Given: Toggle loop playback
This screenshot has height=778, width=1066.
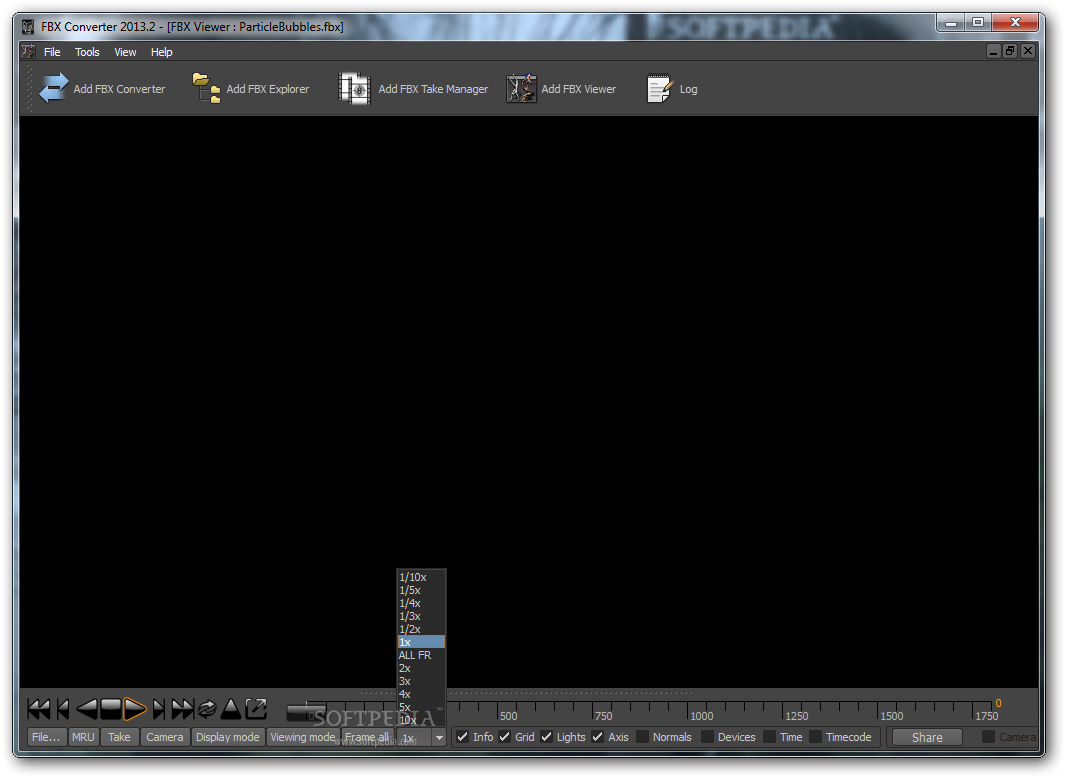Looking at the screenshot, I should (x=207, y=709).
